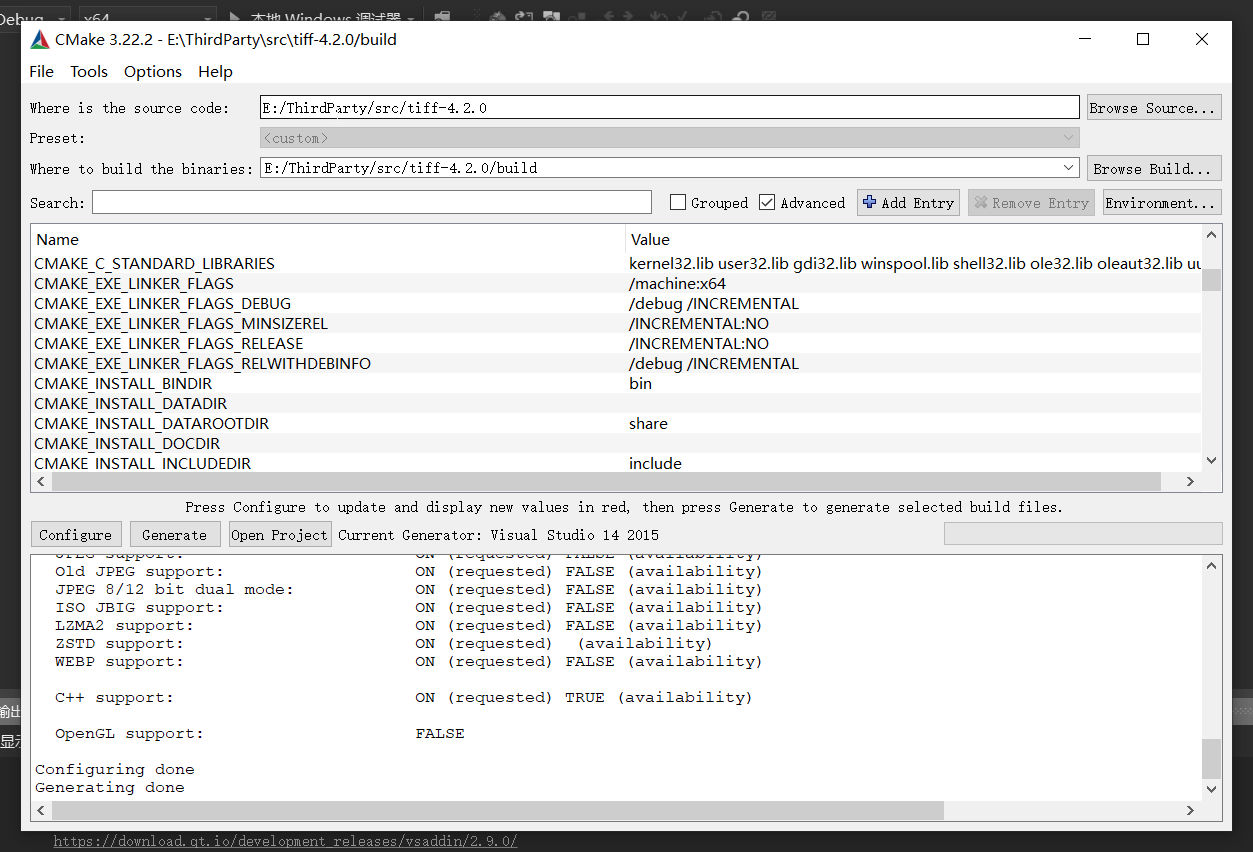The height and width of the screenshot is (852, 1253).
Task: Click the output log scroll-up arrow
Action: tap(1212, 564)
